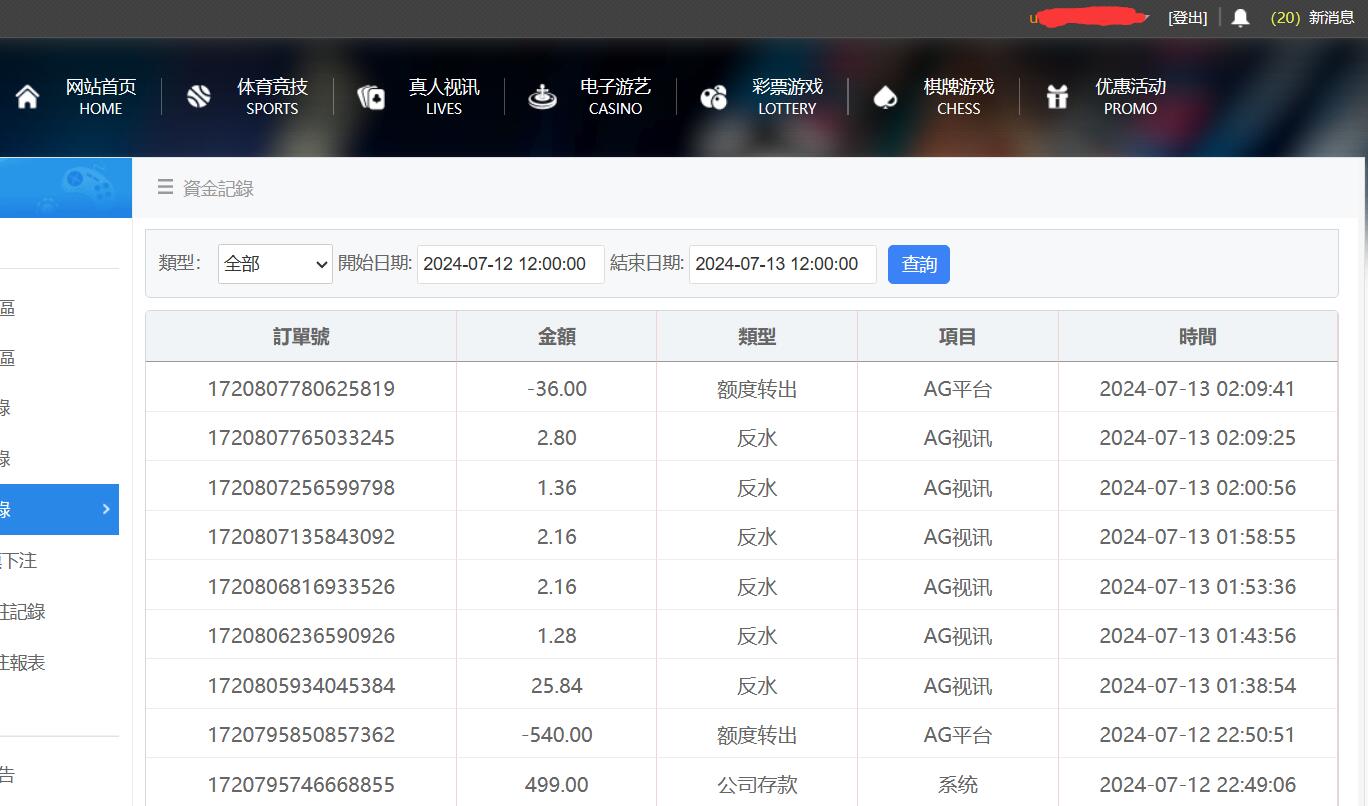The width and height of the screenshot is (1368, 806).
Task: Click the lottery balls icon
Action: click(714, 97)
